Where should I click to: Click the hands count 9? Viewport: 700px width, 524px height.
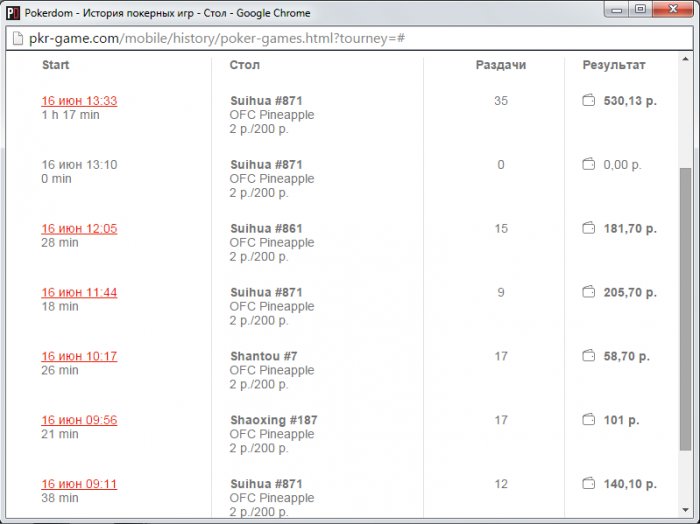coord(501,292)
